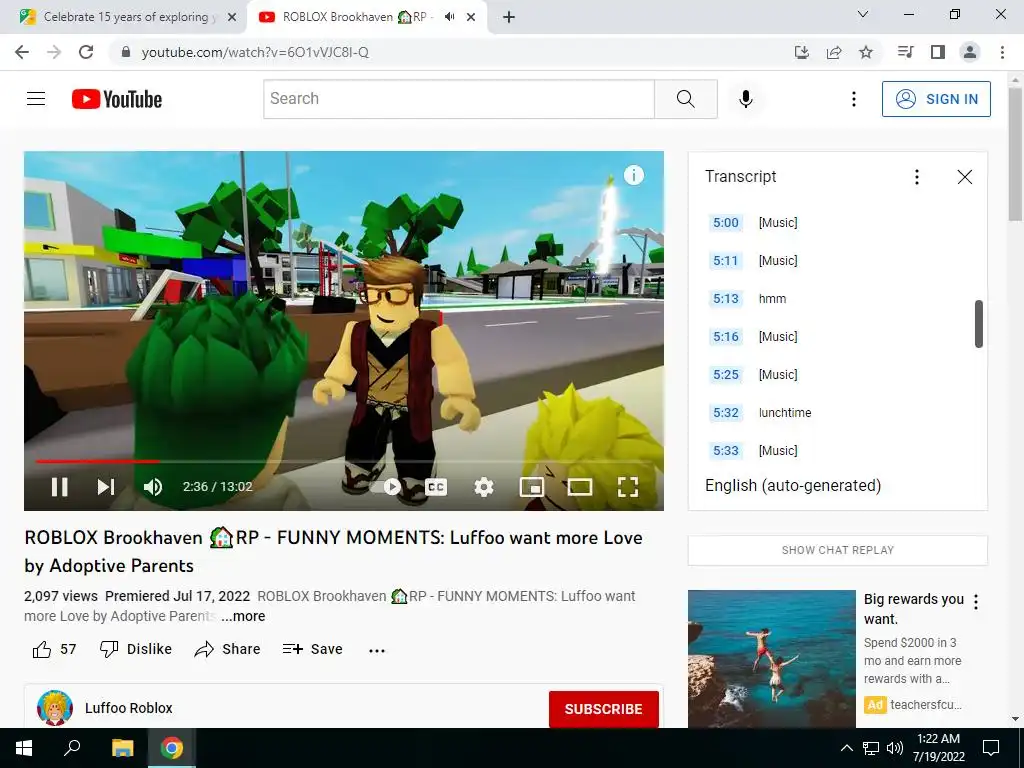Open transcript options three-dot menu
This screenshot has width=1024, height=768.
point(917,177)
